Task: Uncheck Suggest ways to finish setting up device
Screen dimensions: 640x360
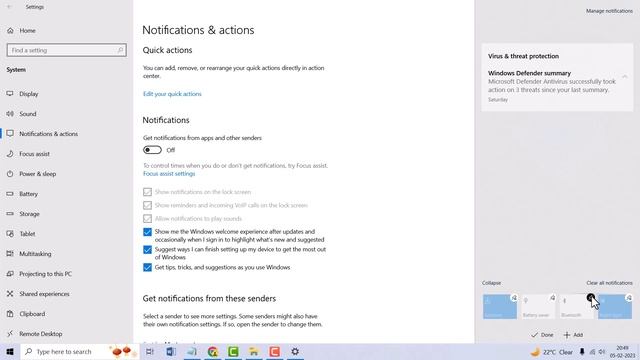Action: coord(147,249)
